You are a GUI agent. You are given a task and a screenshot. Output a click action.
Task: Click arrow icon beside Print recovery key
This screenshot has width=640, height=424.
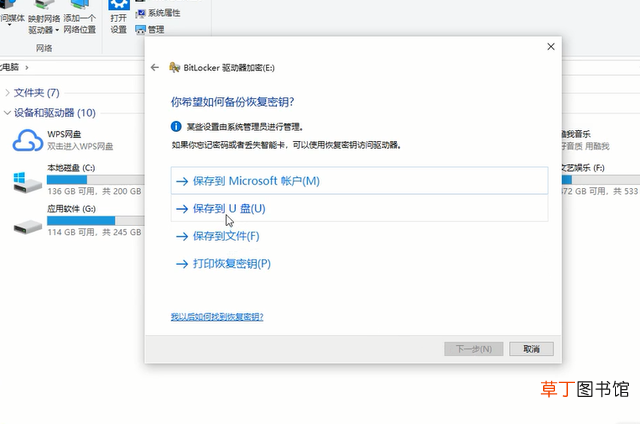[x=182, y=264]
